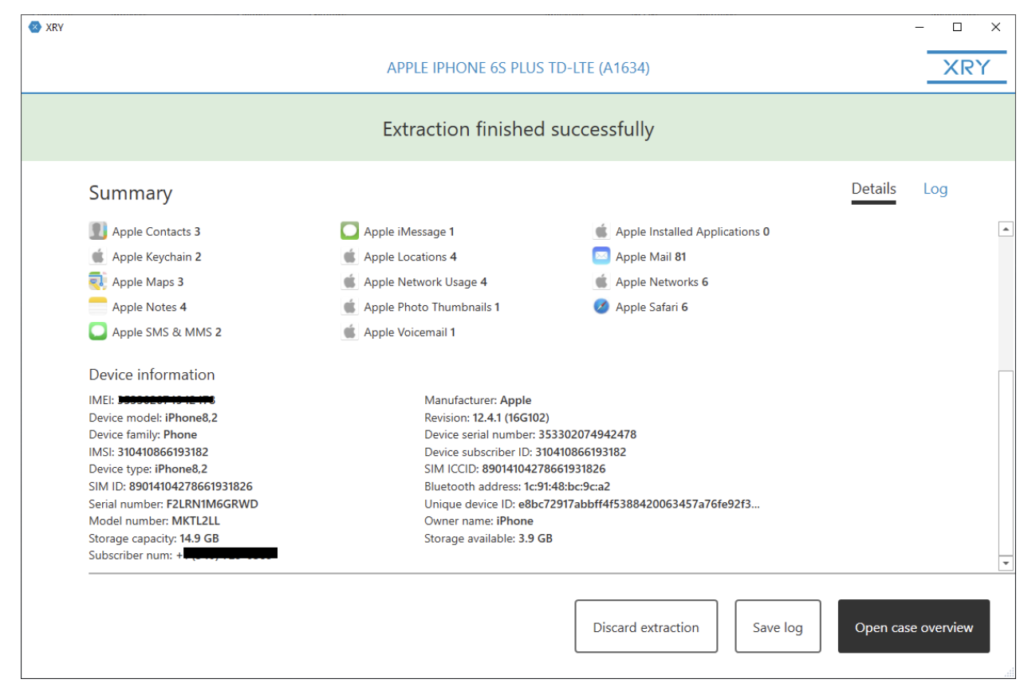This screenshot has height=687, width=1024.
Task: Select the text Apple Photo Thumbnails 1
Action: 432,307
